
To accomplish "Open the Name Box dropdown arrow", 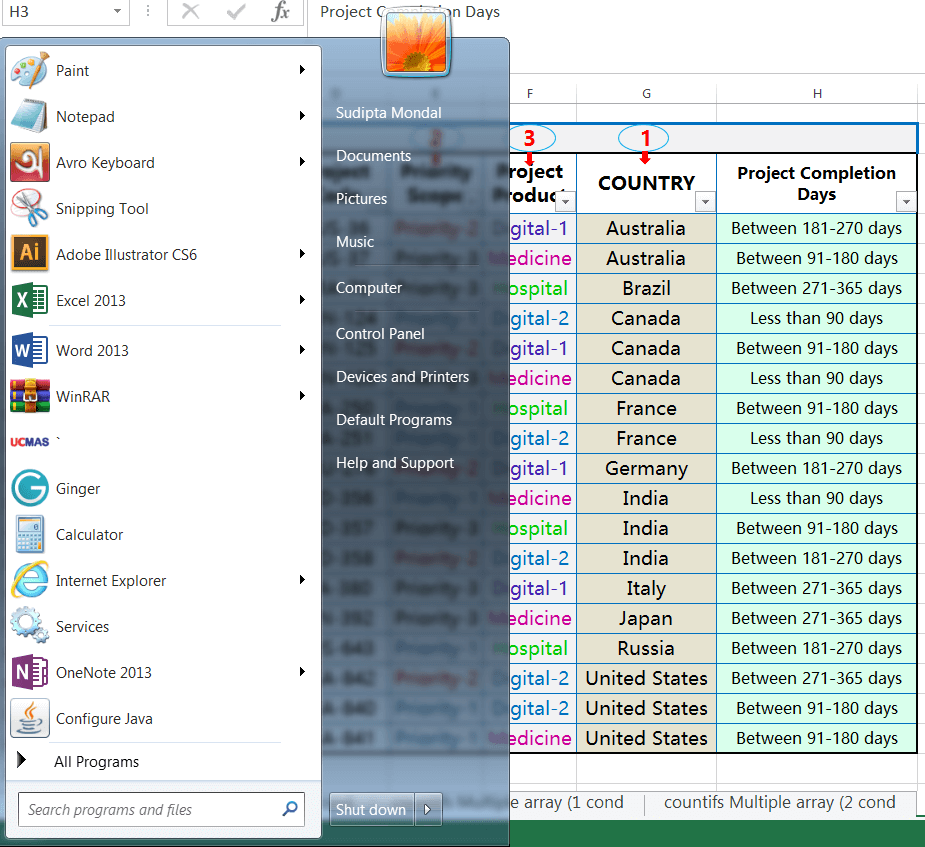I will coord(117,11).
